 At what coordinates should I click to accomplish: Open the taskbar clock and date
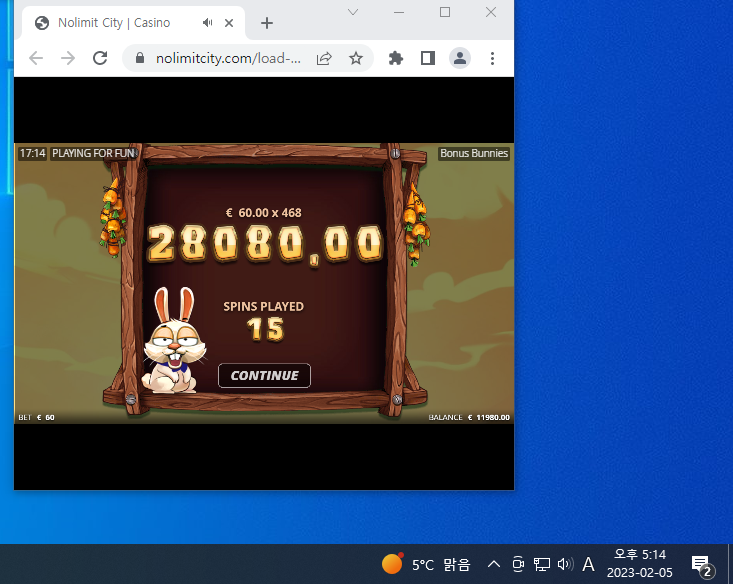pos(640,564)
